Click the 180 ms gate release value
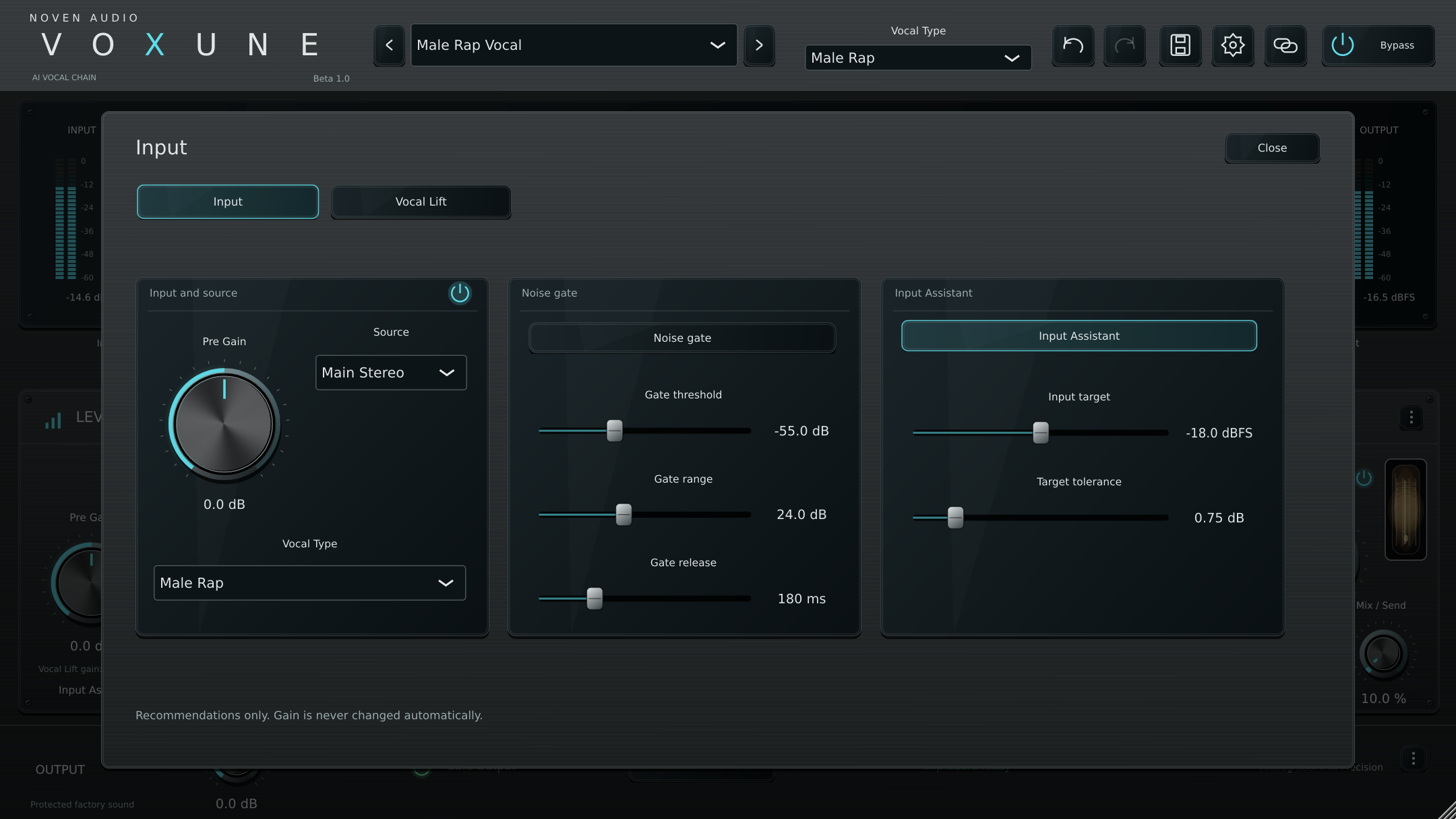The width and height of the screenshot is (1456, 819). 801,599
